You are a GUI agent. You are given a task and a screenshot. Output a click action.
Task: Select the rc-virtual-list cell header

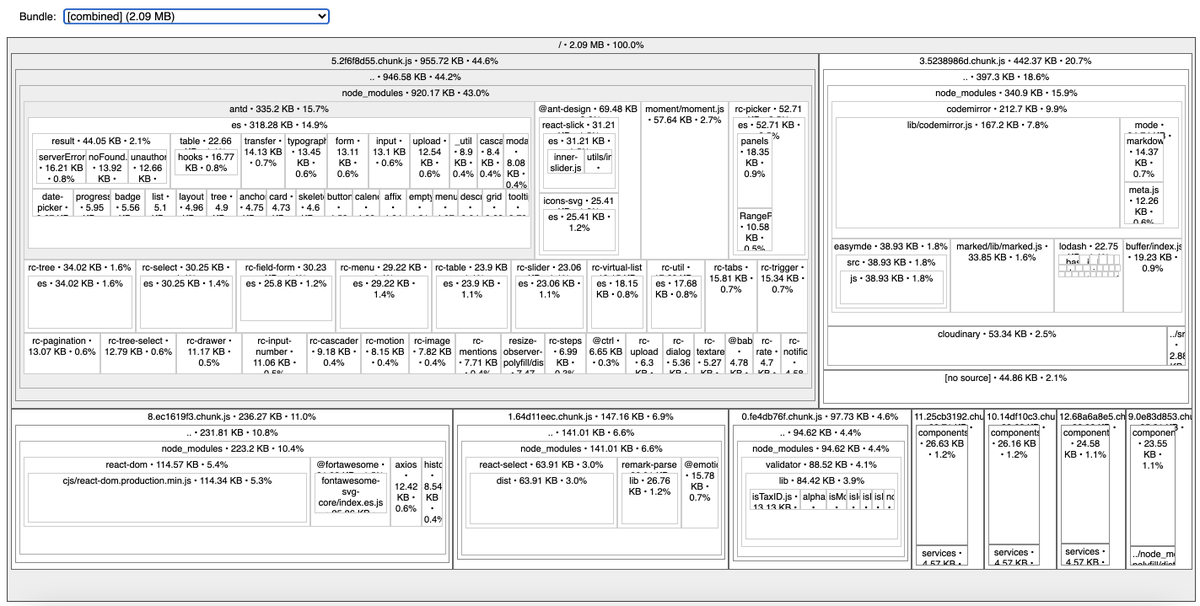(617, 267)
